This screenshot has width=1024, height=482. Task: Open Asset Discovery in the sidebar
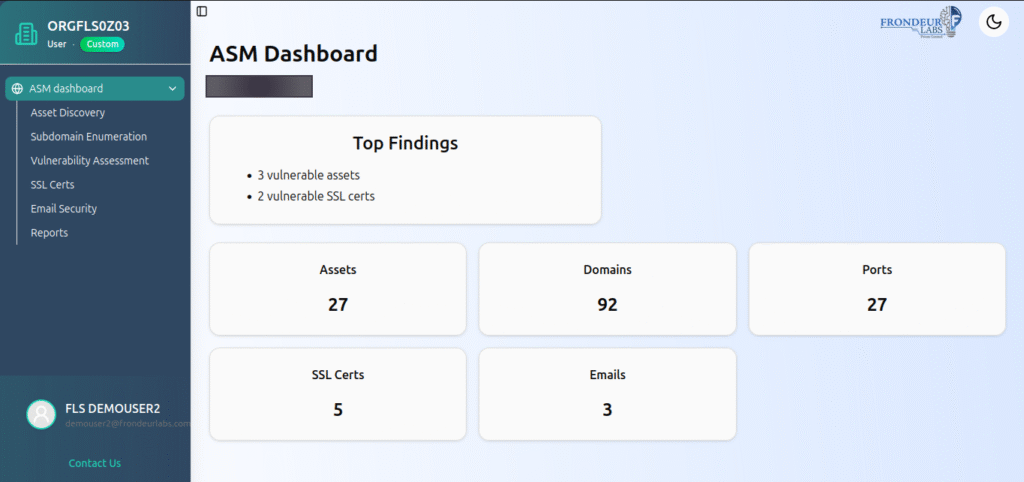point(68,112)
